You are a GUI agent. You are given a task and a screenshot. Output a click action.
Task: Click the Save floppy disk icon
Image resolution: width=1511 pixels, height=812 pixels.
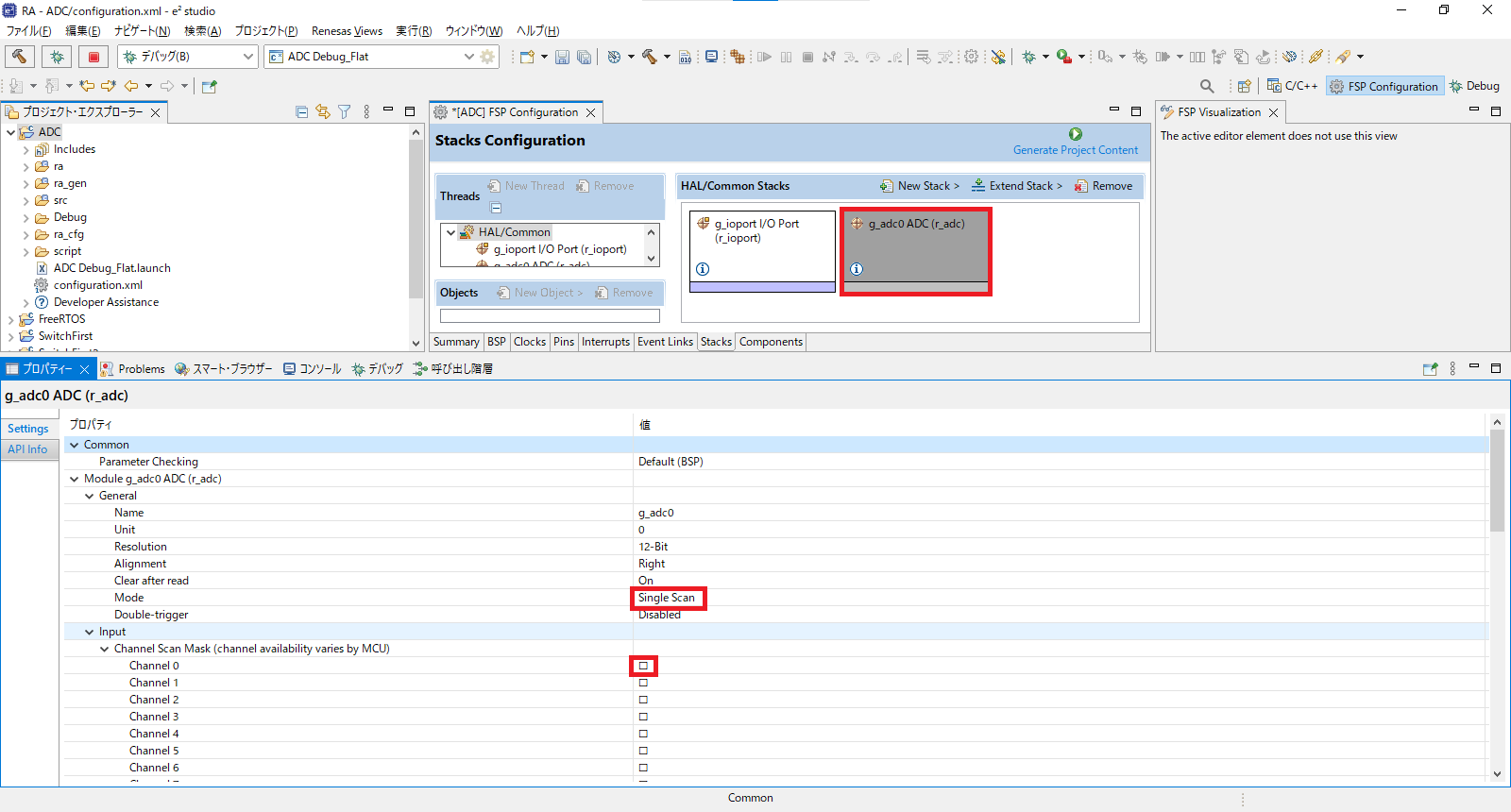click(x=562, y=57)
